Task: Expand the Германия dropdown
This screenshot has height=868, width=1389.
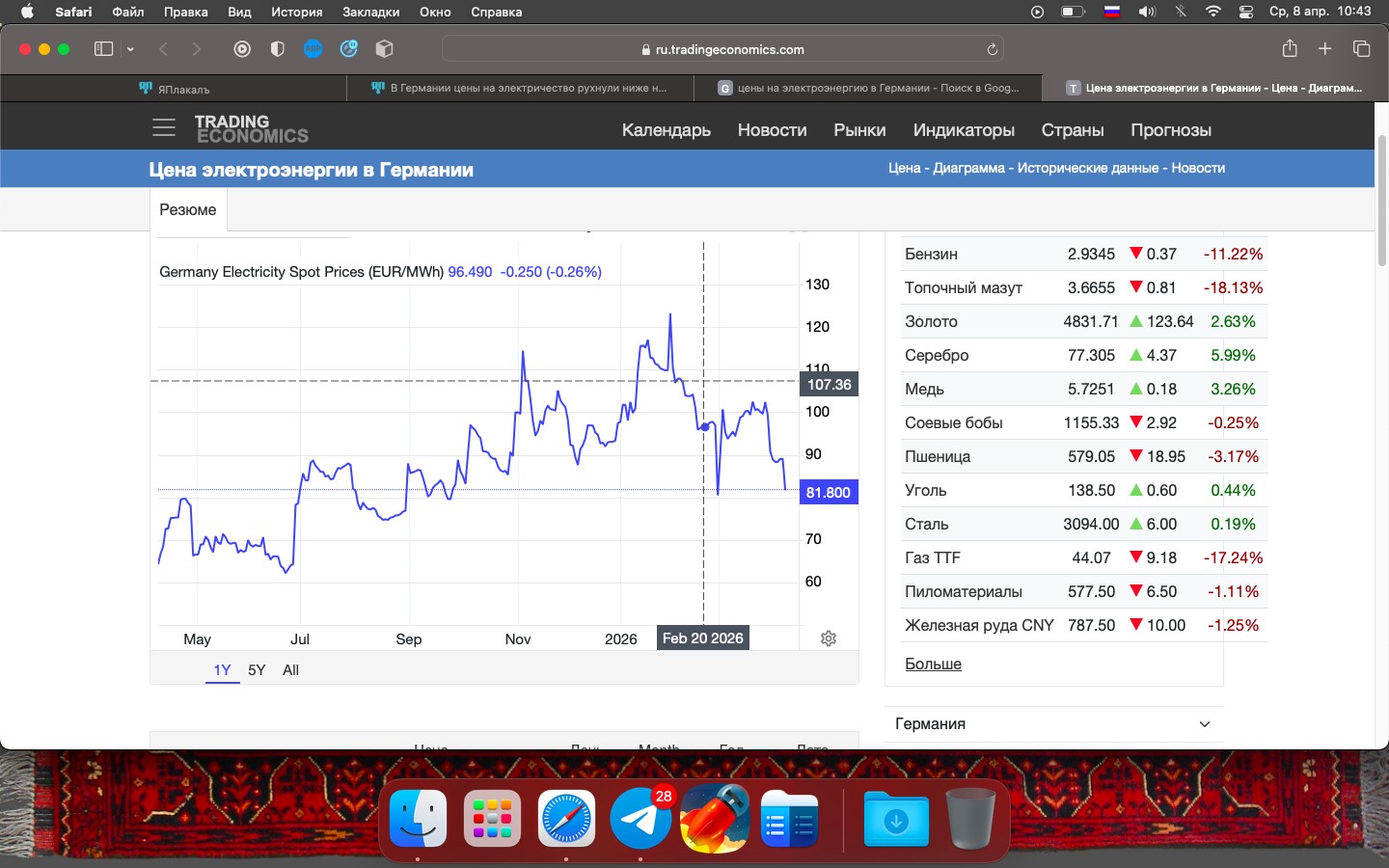Action: [1054, 724]
